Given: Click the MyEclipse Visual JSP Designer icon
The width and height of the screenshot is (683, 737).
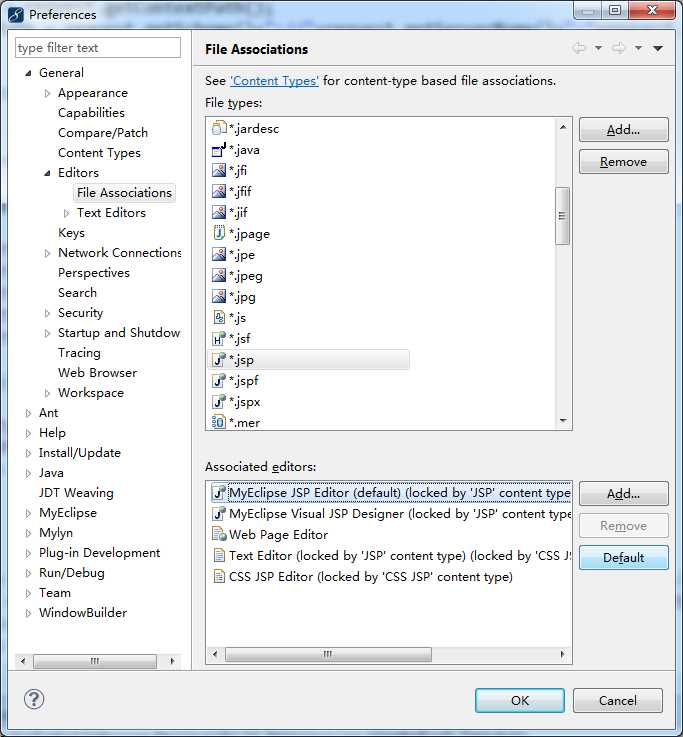Looking at the screenshot, I should tap(219, 513).
